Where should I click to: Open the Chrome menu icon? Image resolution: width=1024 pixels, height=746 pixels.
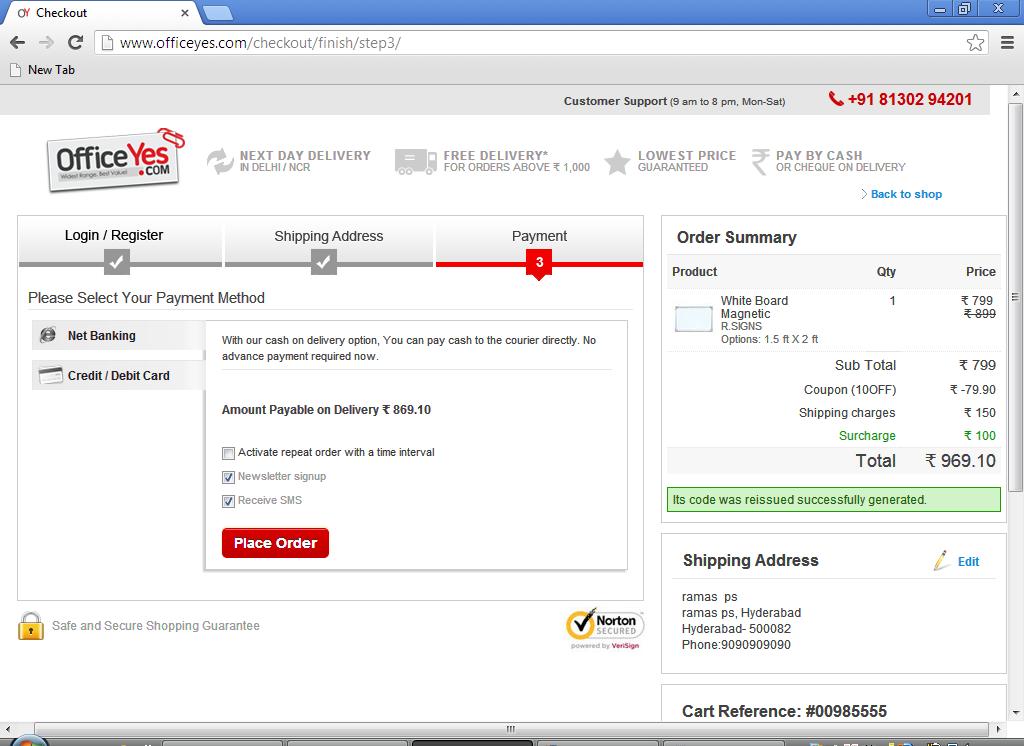[1007, 42]
